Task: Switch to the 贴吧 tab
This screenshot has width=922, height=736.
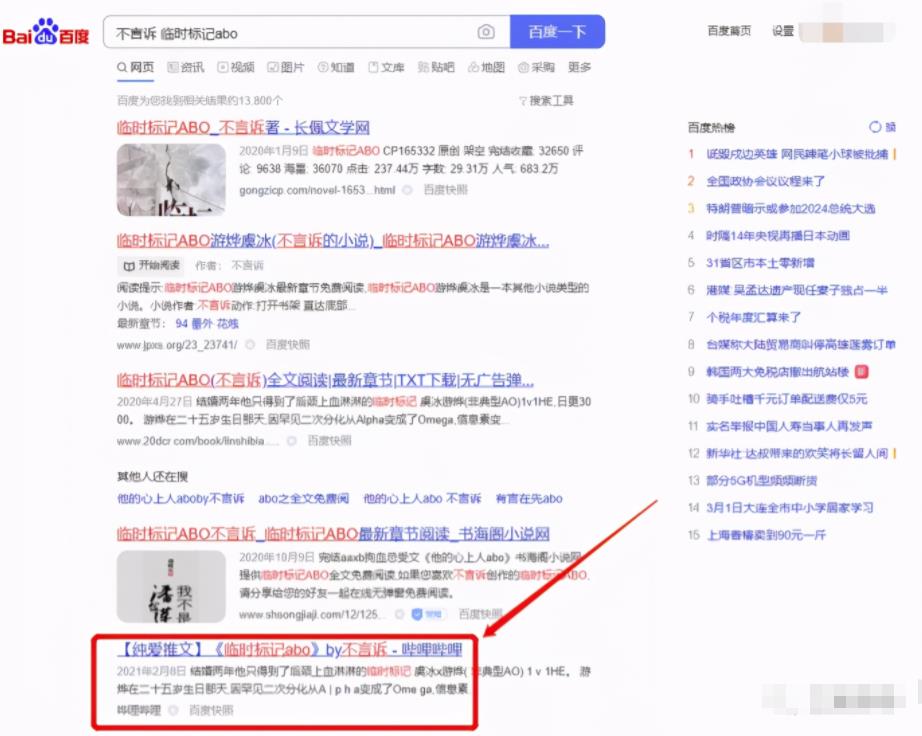Action: coord(436,67)
